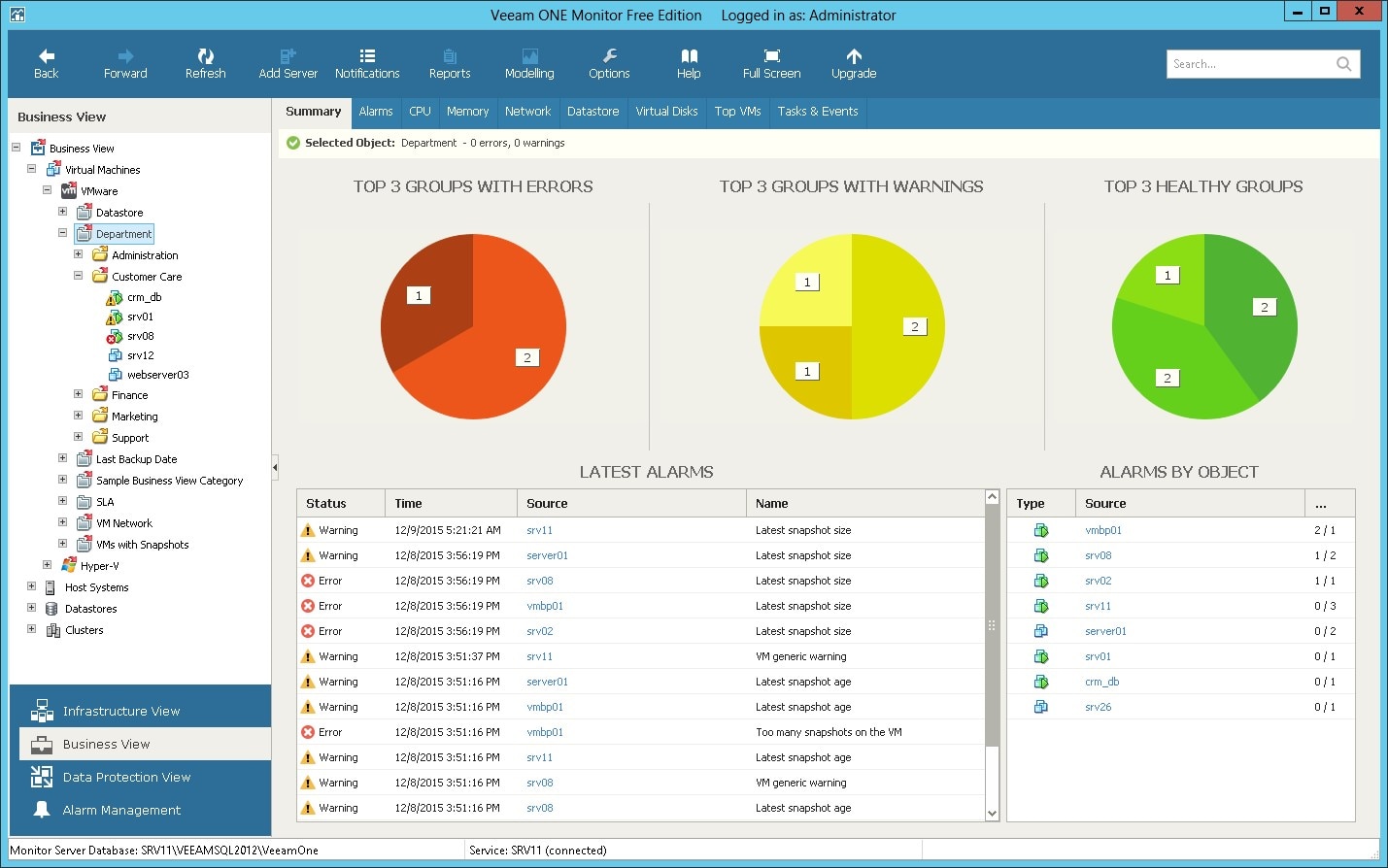Screen dimensions: 1388x868
Task: Expand the Administration folder
Action: (x=79, y=254)
